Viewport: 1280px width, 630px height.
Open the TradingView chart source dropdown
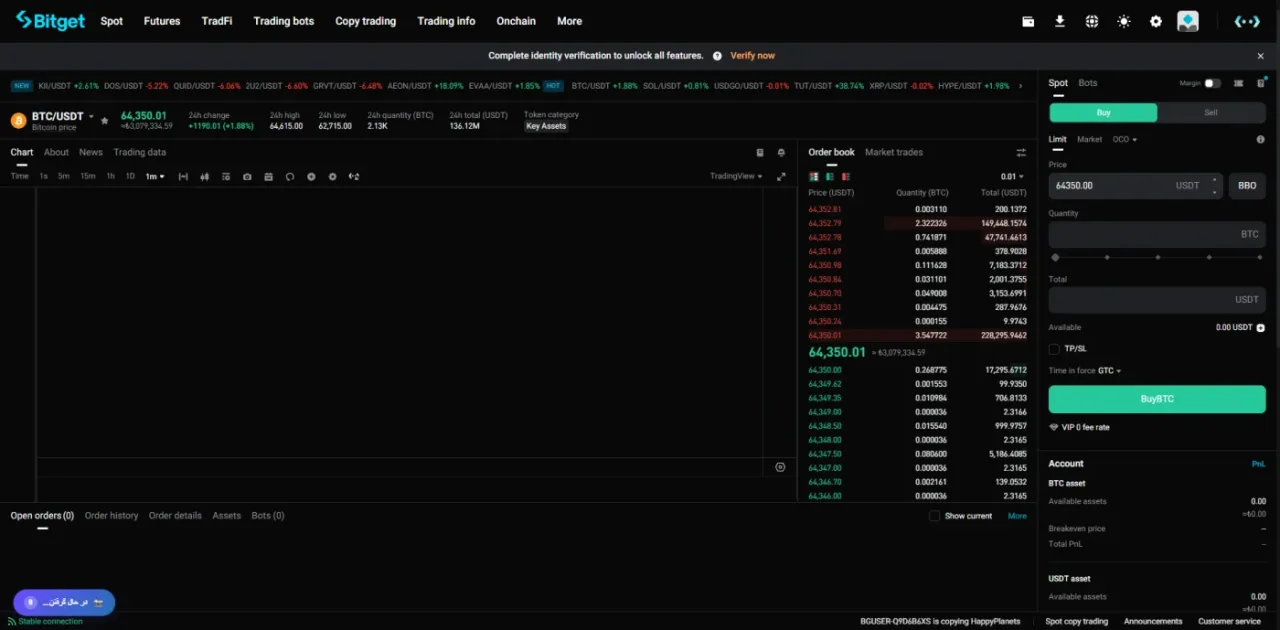(736, 177)
